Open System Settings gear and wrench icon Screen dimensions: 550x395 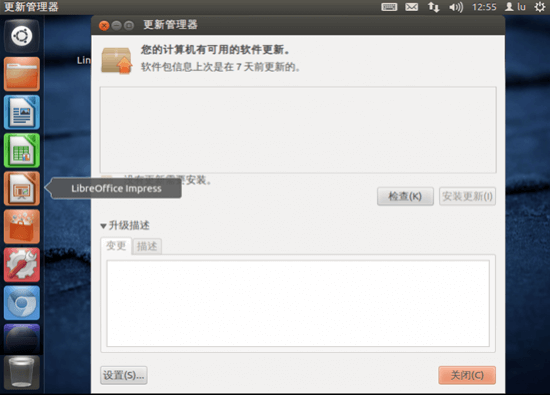tap(22, 265)
